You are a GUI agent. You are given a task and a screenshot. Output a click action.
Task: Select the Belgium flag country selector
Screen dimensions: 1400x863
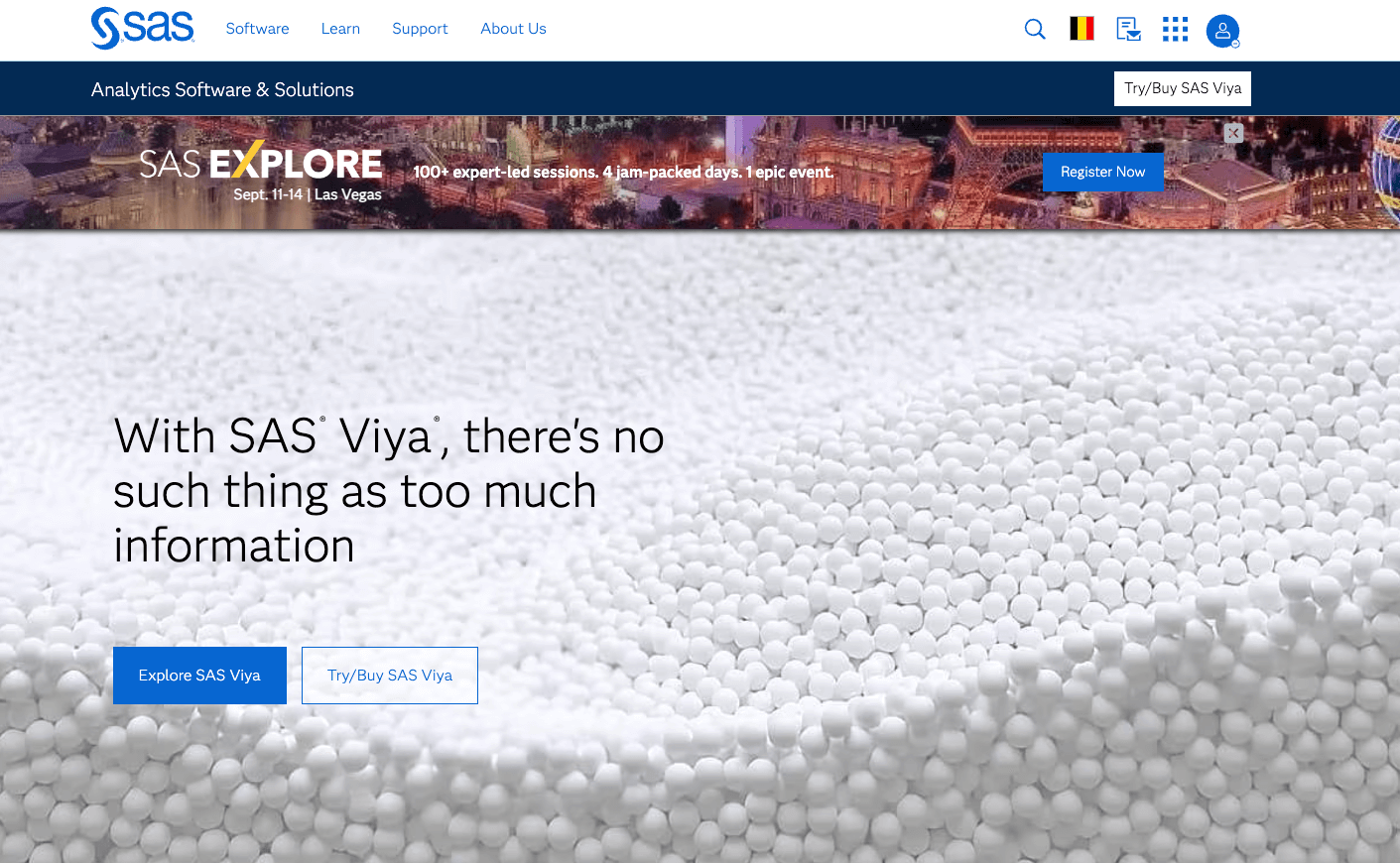pyautogui.click(x=1082, y=29)
